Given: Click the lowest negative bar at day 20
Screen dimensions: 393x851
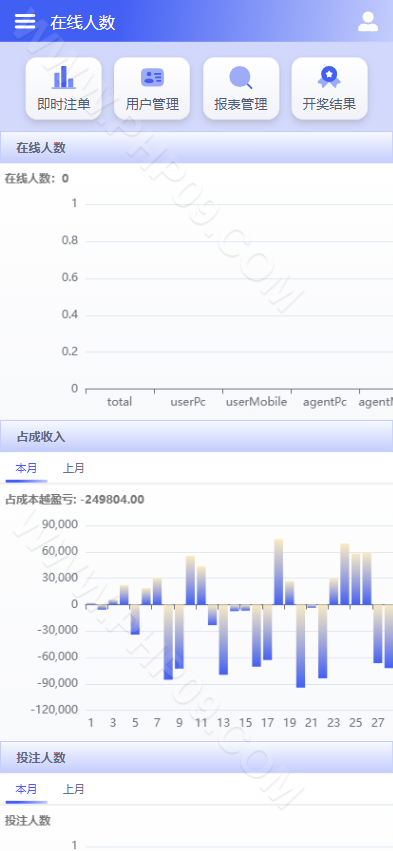Looking at the screenshot, I should [301, 646].
